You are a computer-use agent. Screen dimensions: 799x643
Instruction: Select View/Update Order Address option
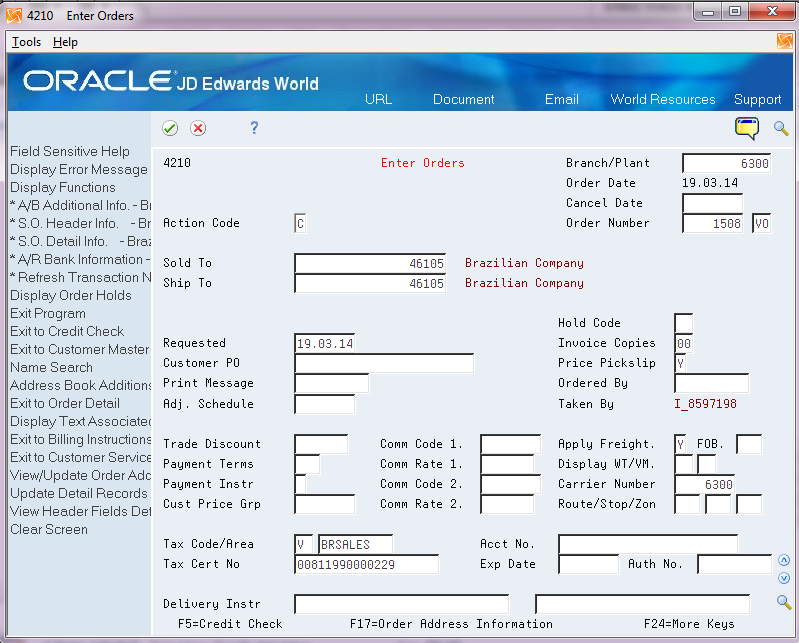pyautogui.click(x=81, y=475)
